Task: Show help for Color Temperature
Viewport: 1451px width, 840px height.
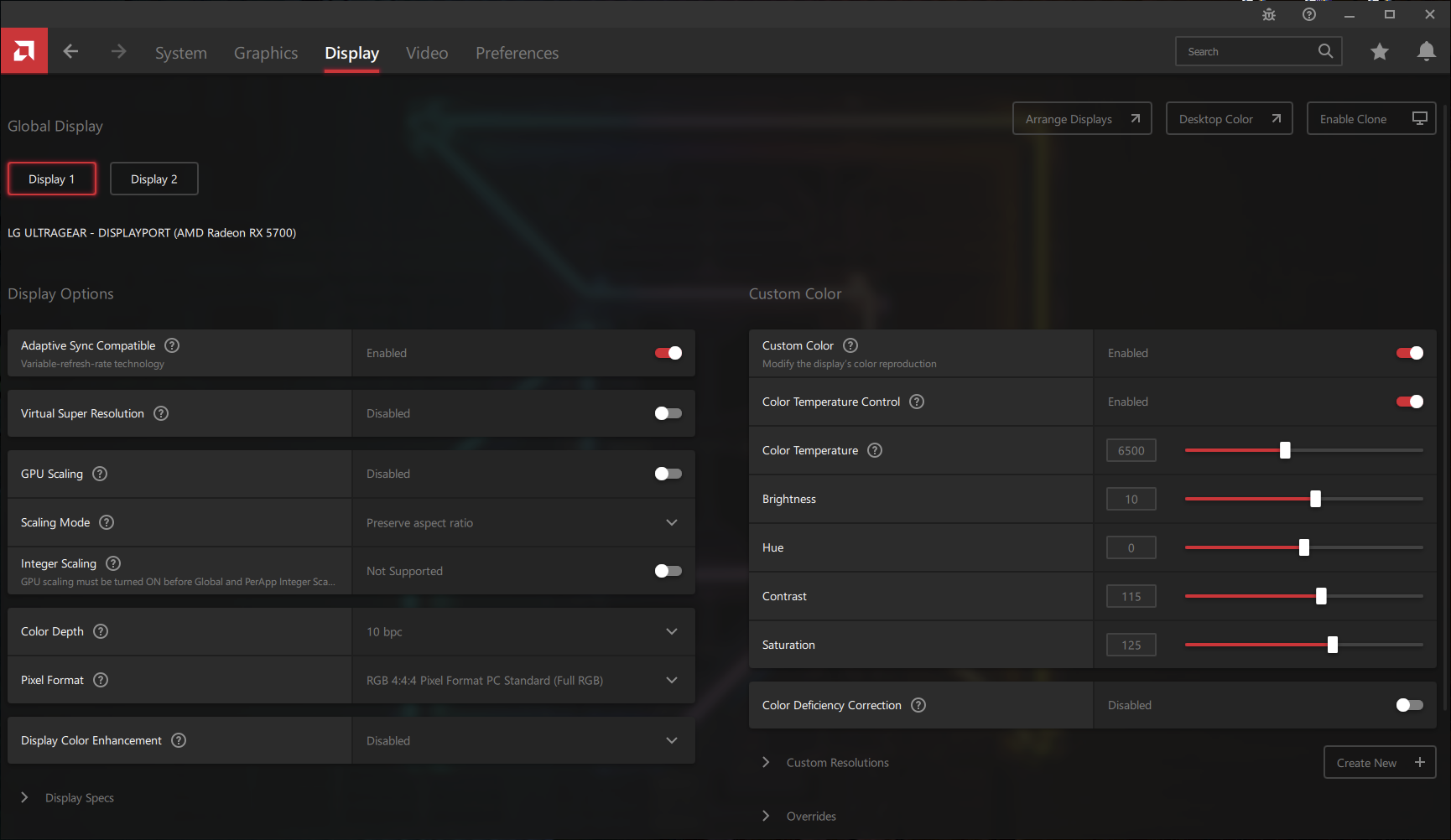Action: (875, 450)
